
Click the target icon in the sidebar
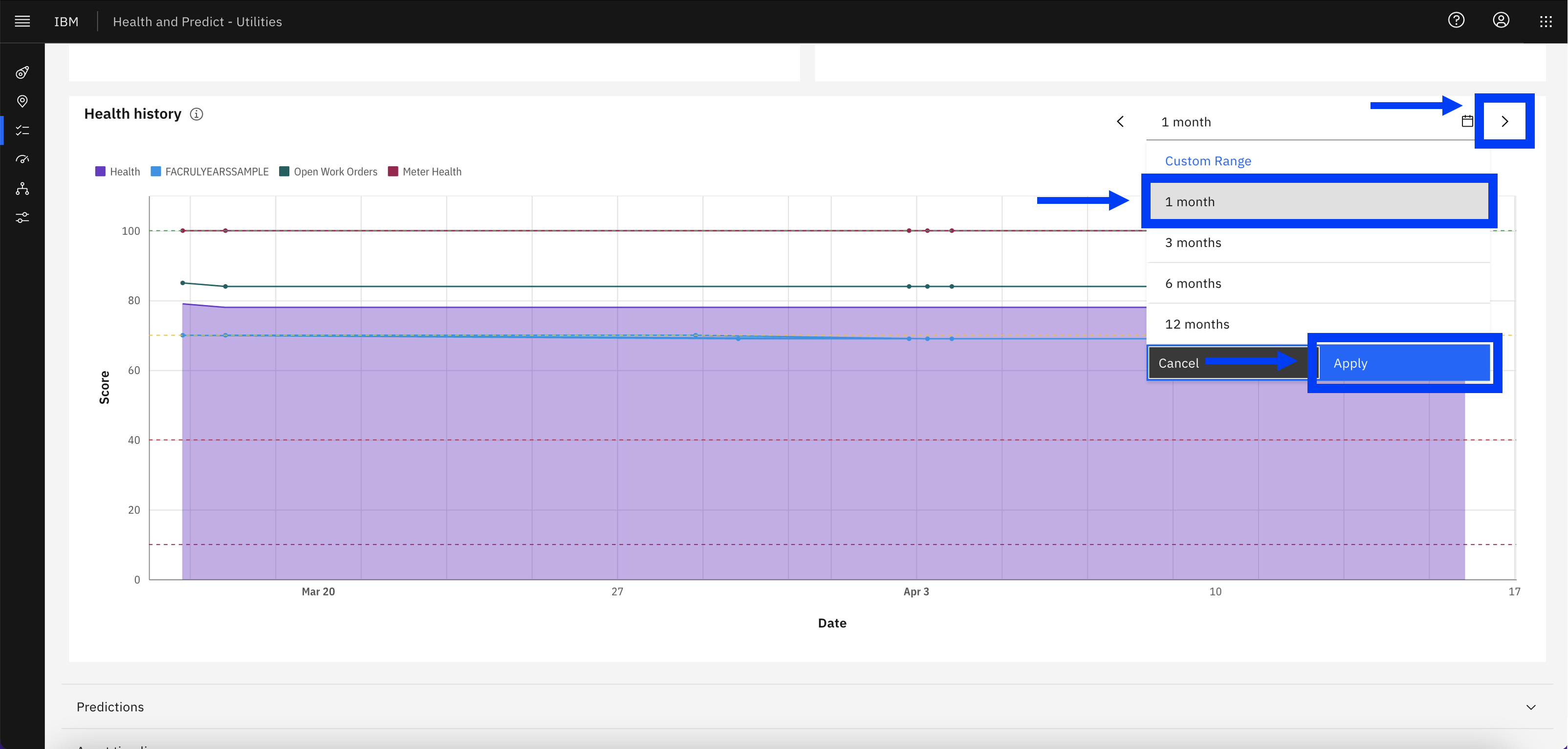pos(22,72)
